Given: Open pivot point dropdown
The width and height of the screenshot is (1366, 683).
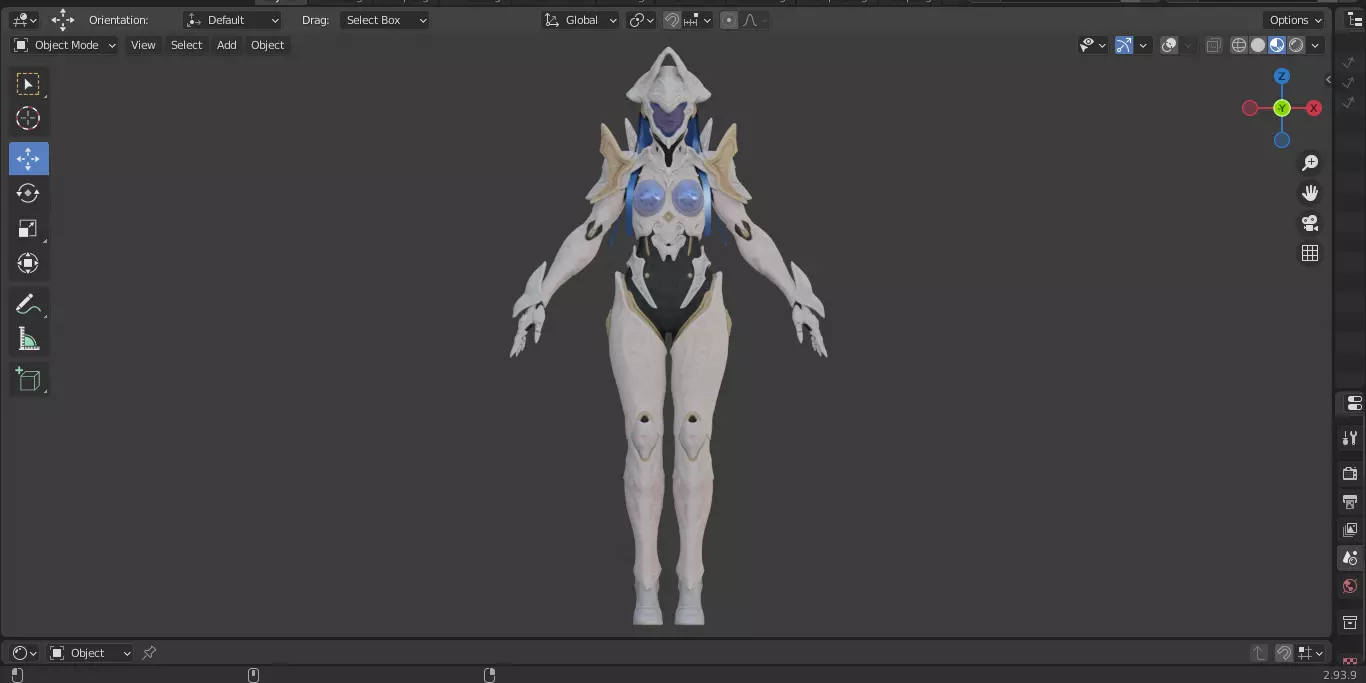Looking at the screenshot, I should coord(641,20).
